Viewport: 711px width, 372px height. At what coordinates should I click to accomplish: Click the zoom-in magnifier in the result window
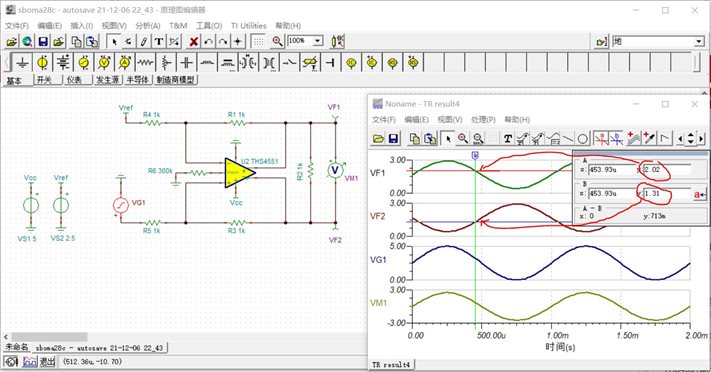coord(463,138)
